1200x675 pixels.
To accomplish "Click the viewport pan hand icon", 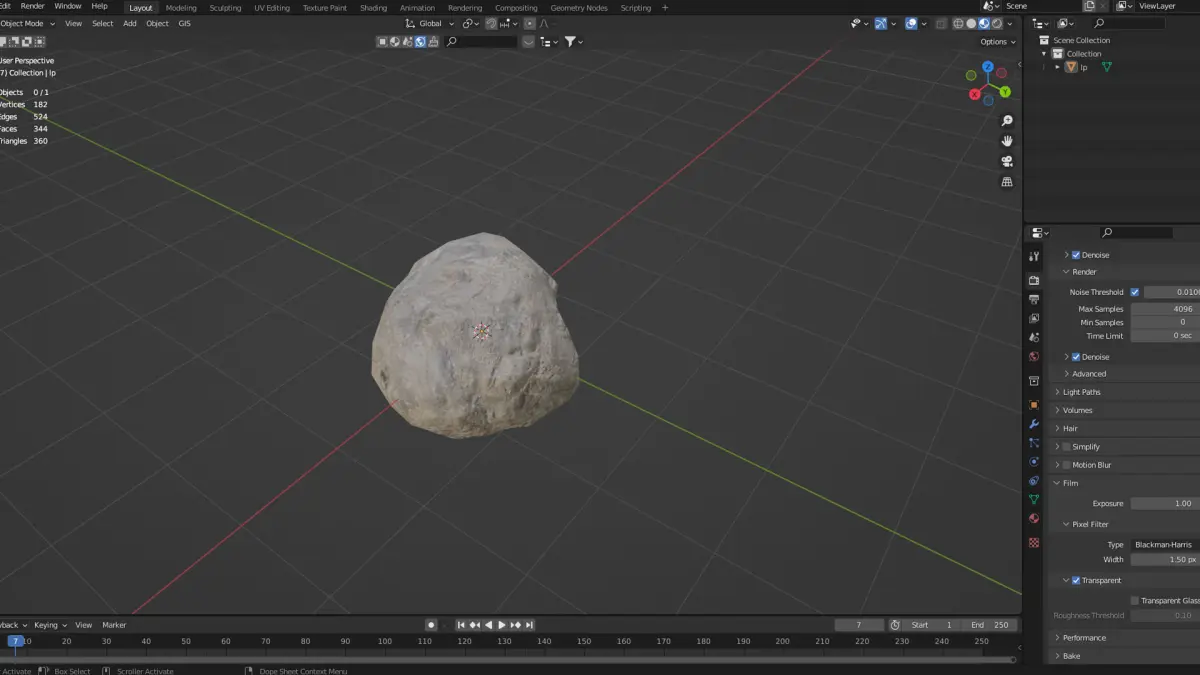I will click(x=1007, y=141).
